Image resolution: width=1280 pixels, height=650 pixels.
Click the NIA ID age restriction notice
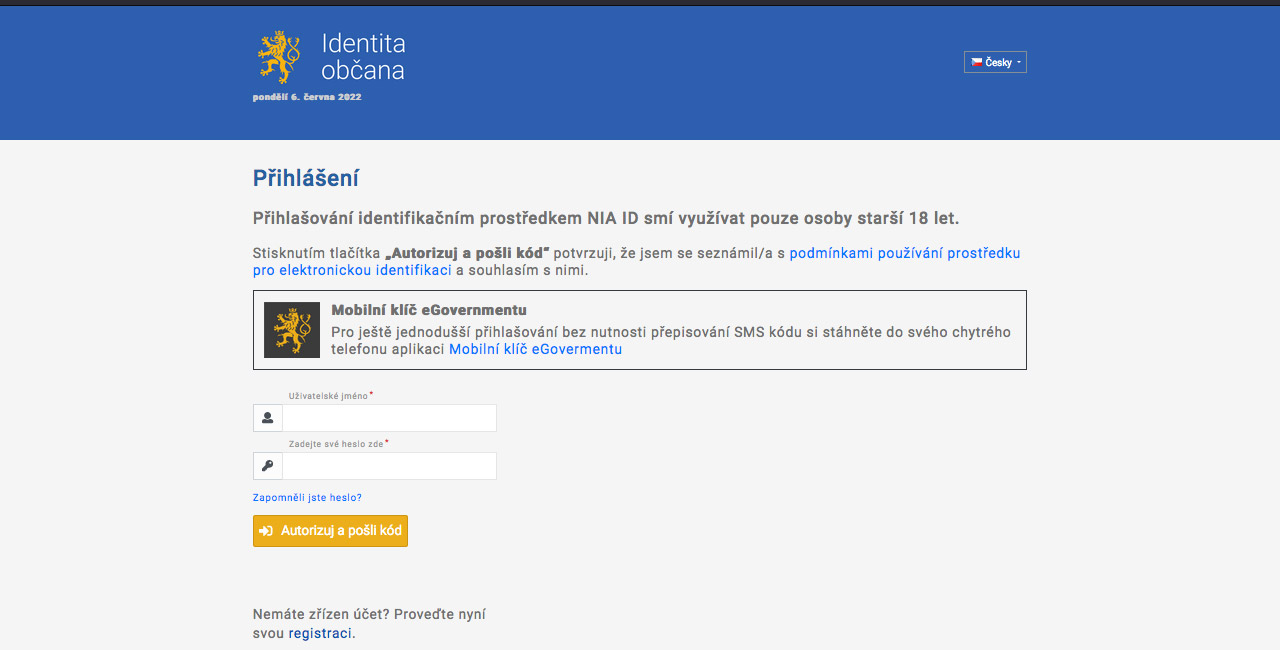pyautogui.click(x=606, y=218)
